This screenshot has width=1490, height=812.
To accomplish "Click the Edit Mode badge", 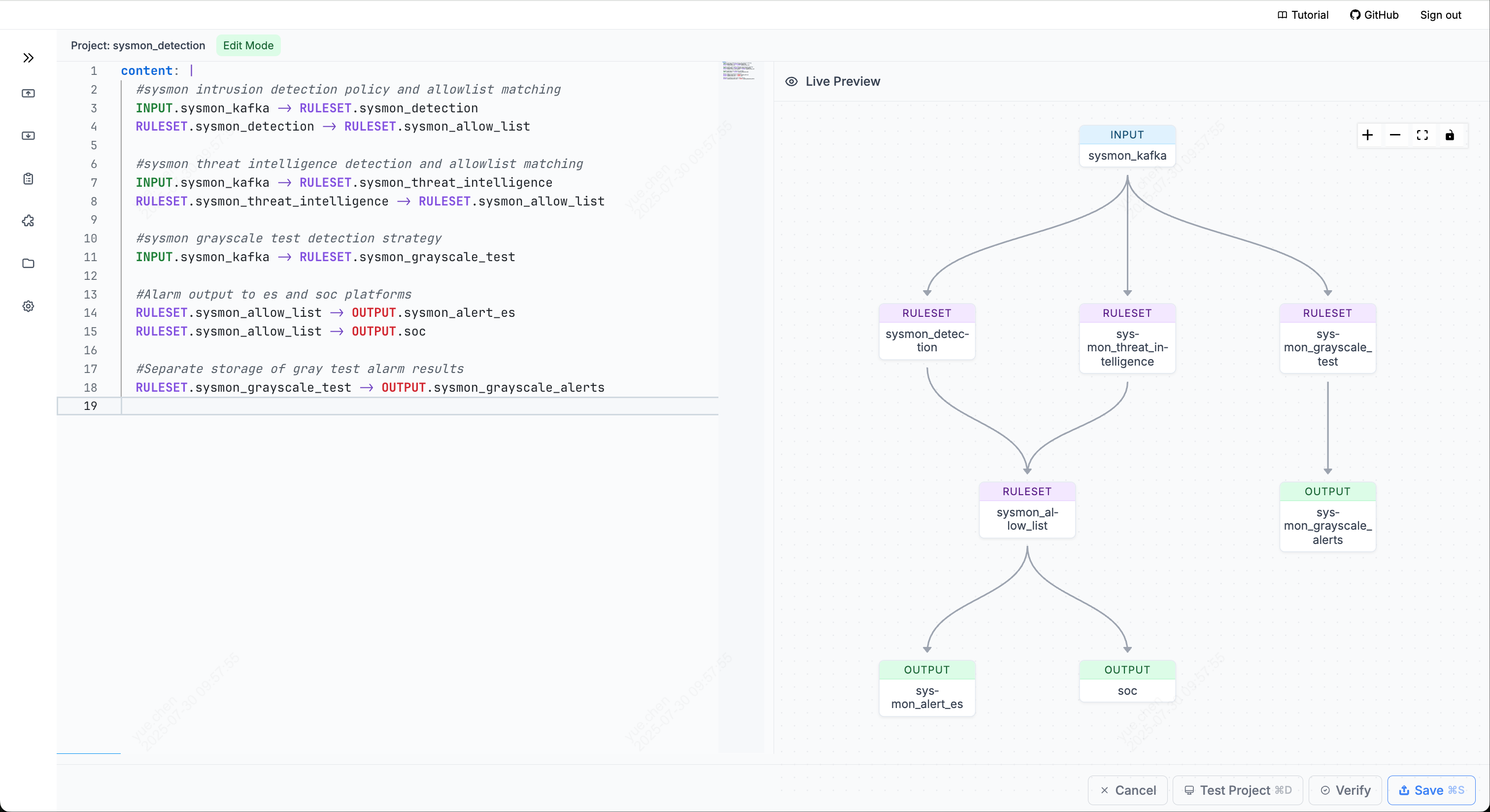I will tap(248, 46).
